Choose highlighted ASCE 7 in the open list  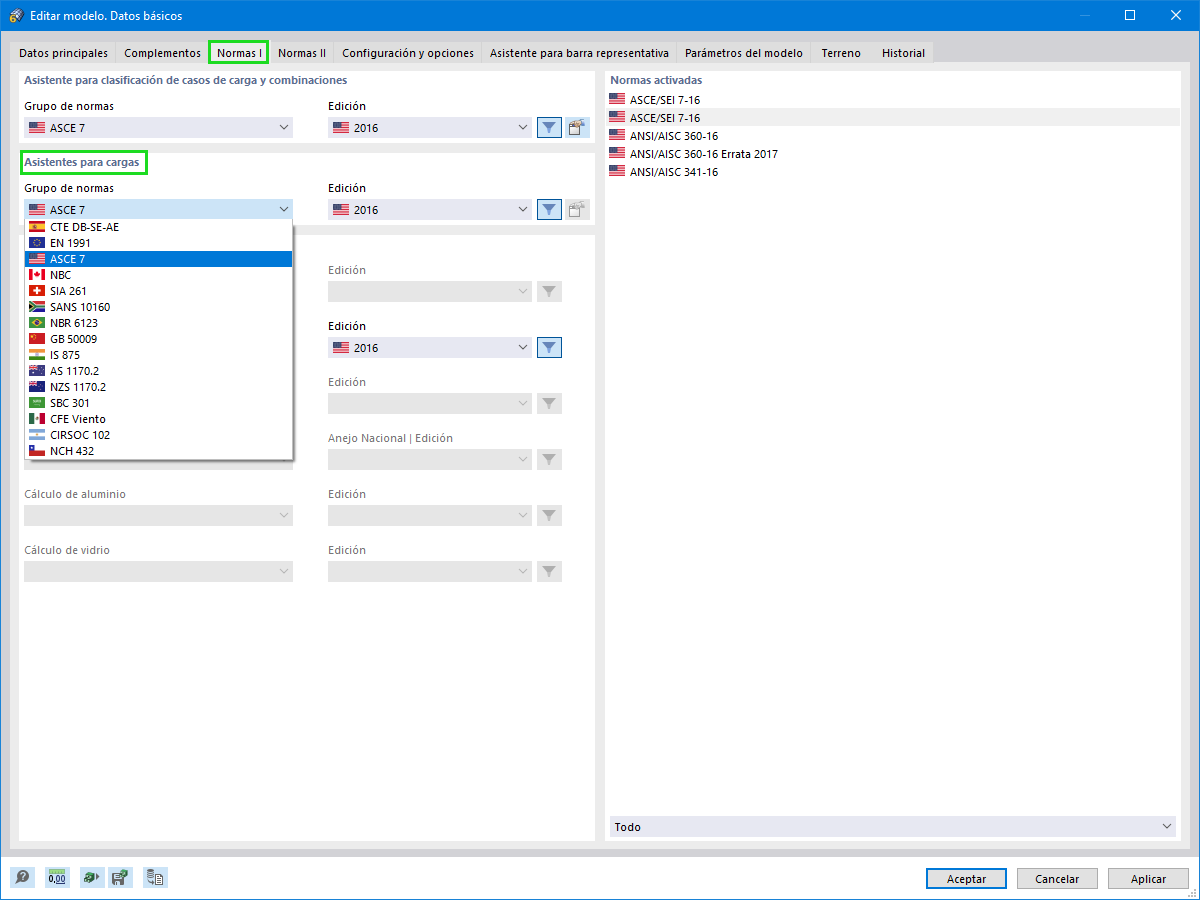point(158,258)
